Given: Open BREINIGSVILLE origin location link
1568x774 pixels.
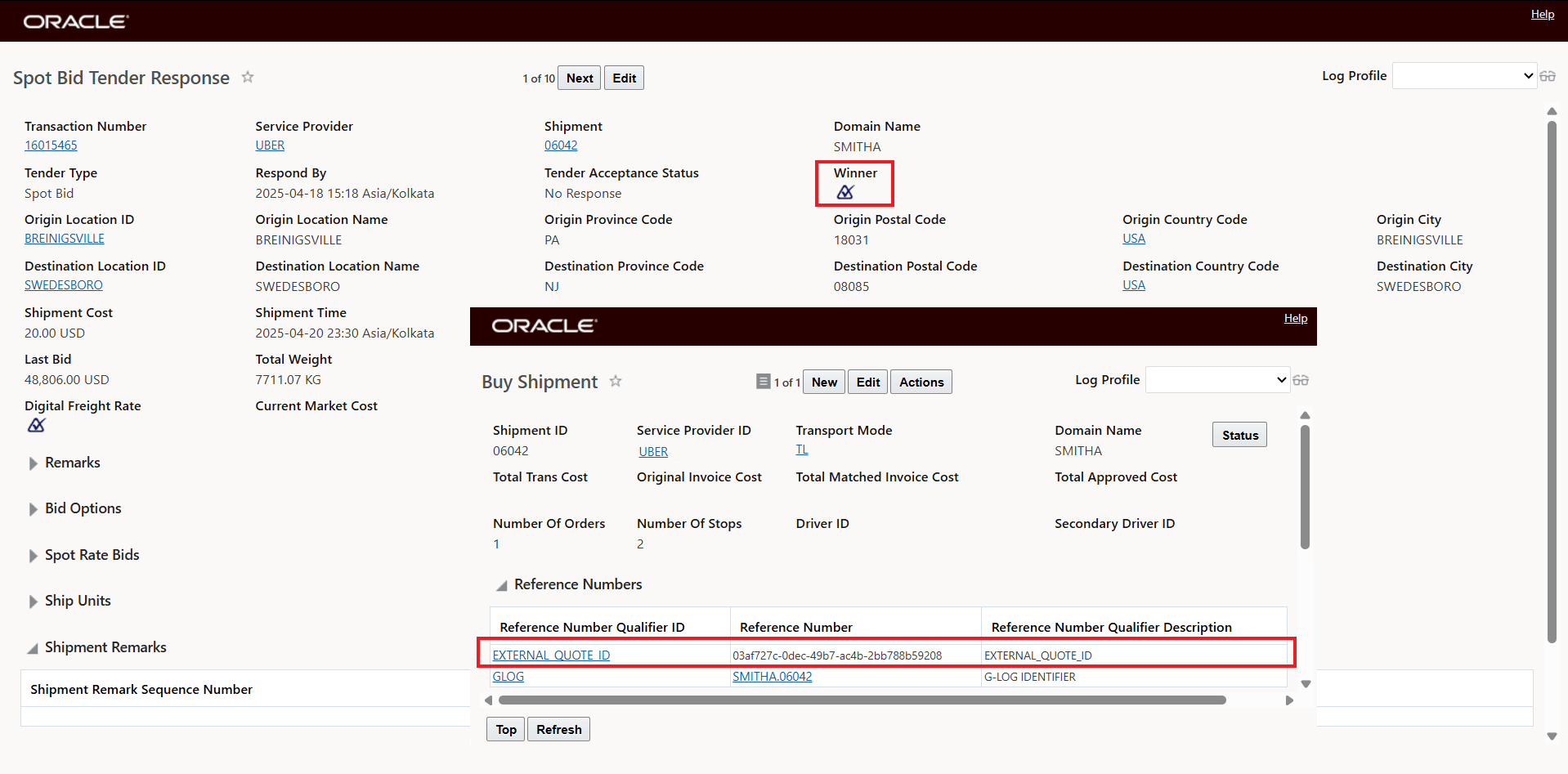Looking at the screenshot, I should [x=65, y=239].
